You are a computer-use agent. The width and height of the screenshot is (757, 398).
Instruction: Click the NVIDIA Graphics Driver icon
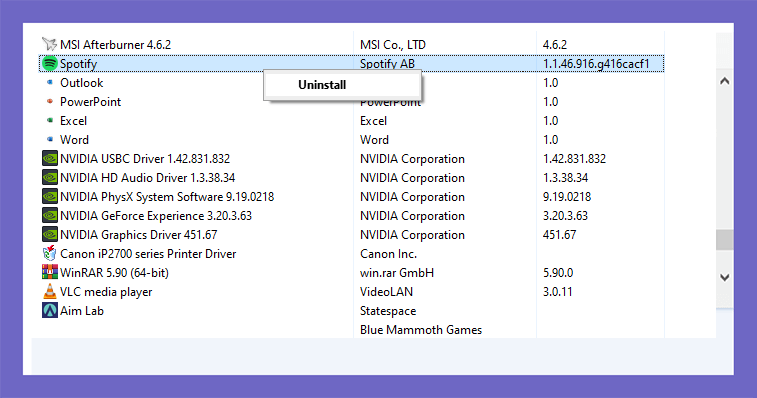click(x=49, y=234)
